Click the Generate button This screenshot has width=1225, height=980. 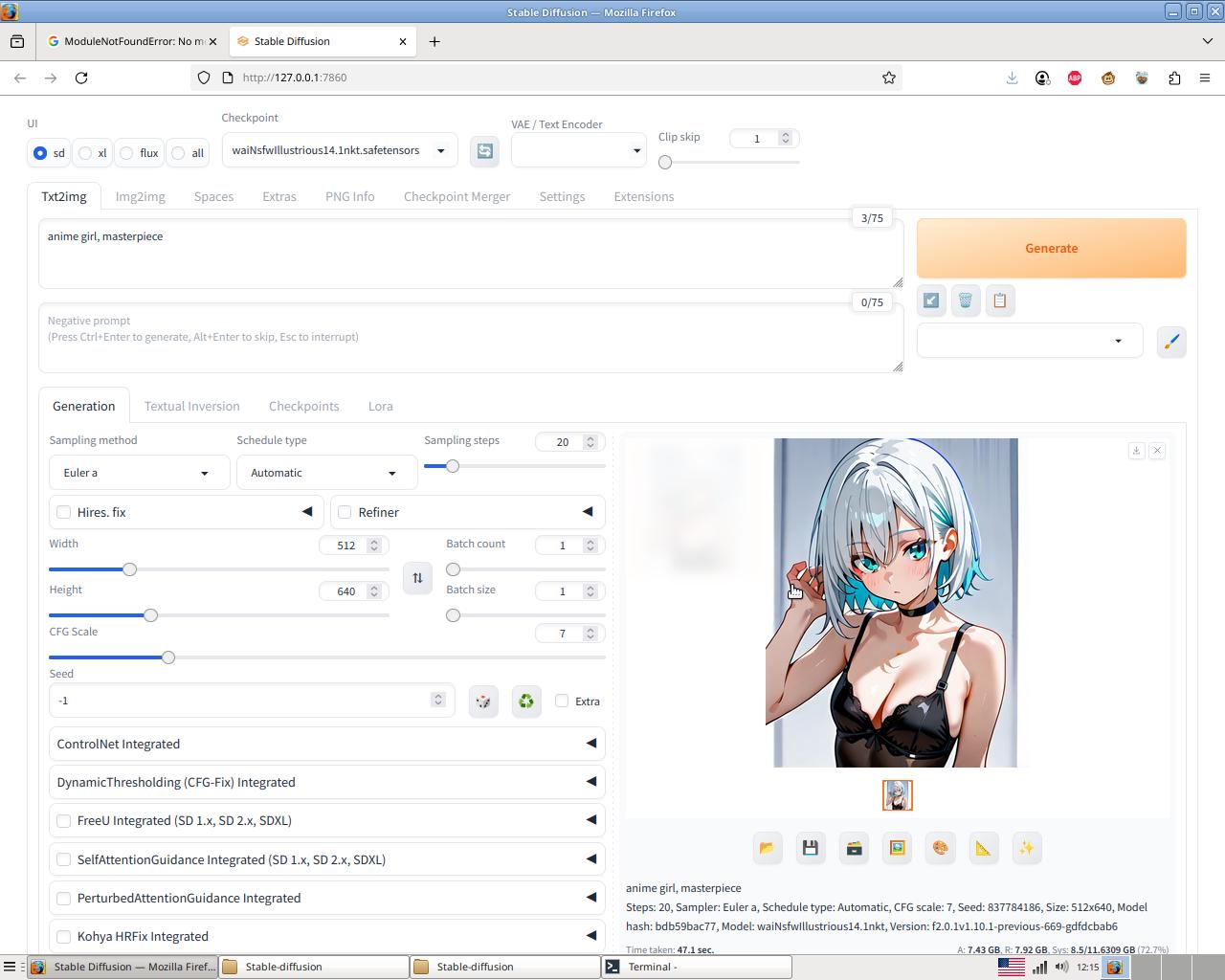tap(1051, 248)
